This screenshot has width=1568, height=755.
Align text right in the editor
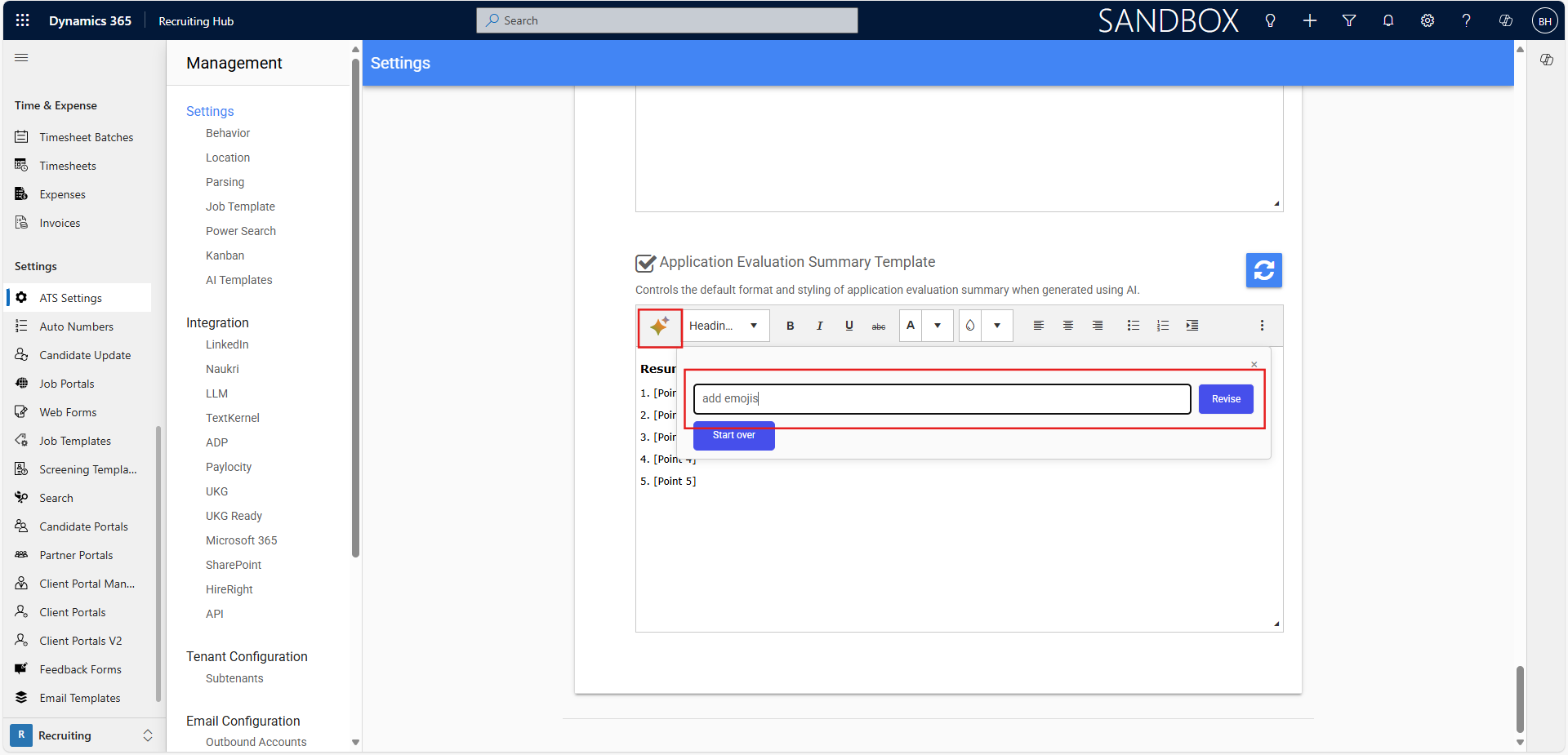[1097, 326]
